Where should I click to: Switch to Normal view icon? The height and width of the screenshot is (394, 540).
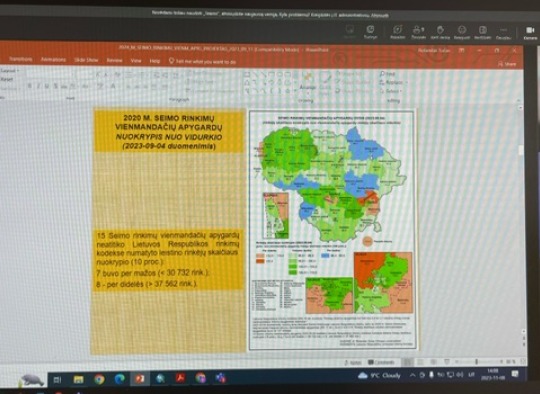[x=408, y=362]
